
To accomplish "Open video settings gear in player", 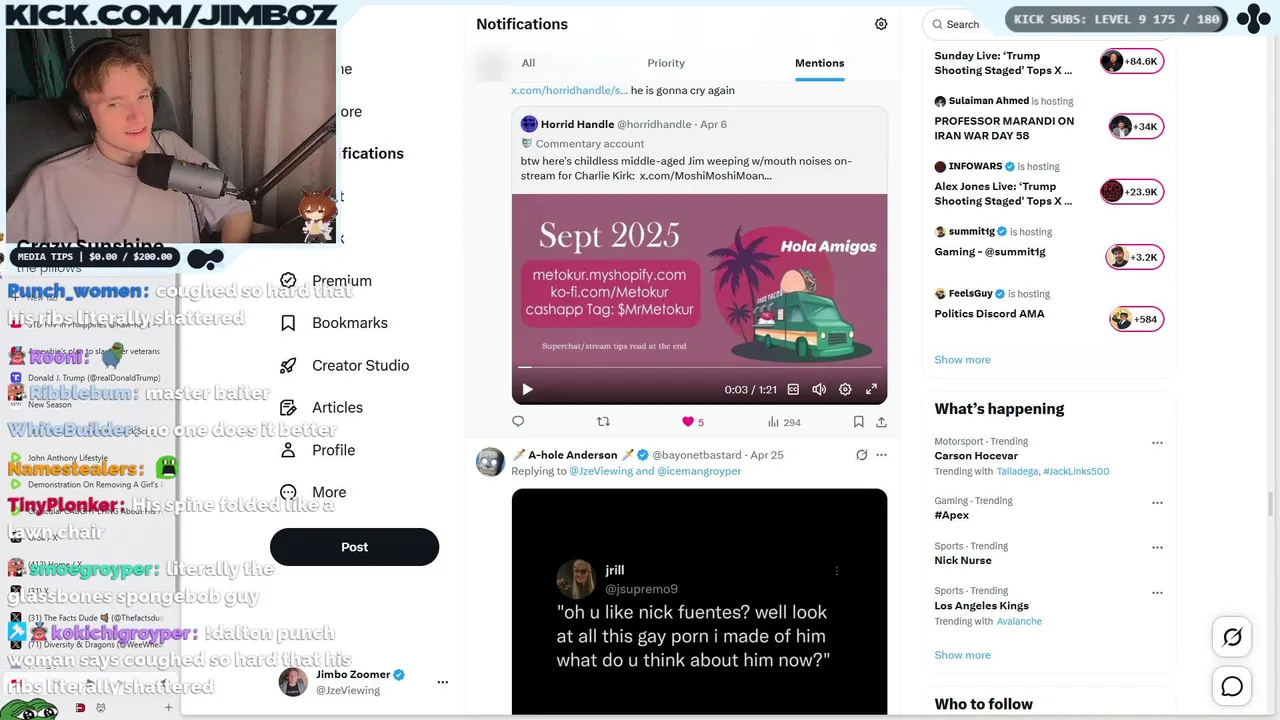I will [845, 389].
